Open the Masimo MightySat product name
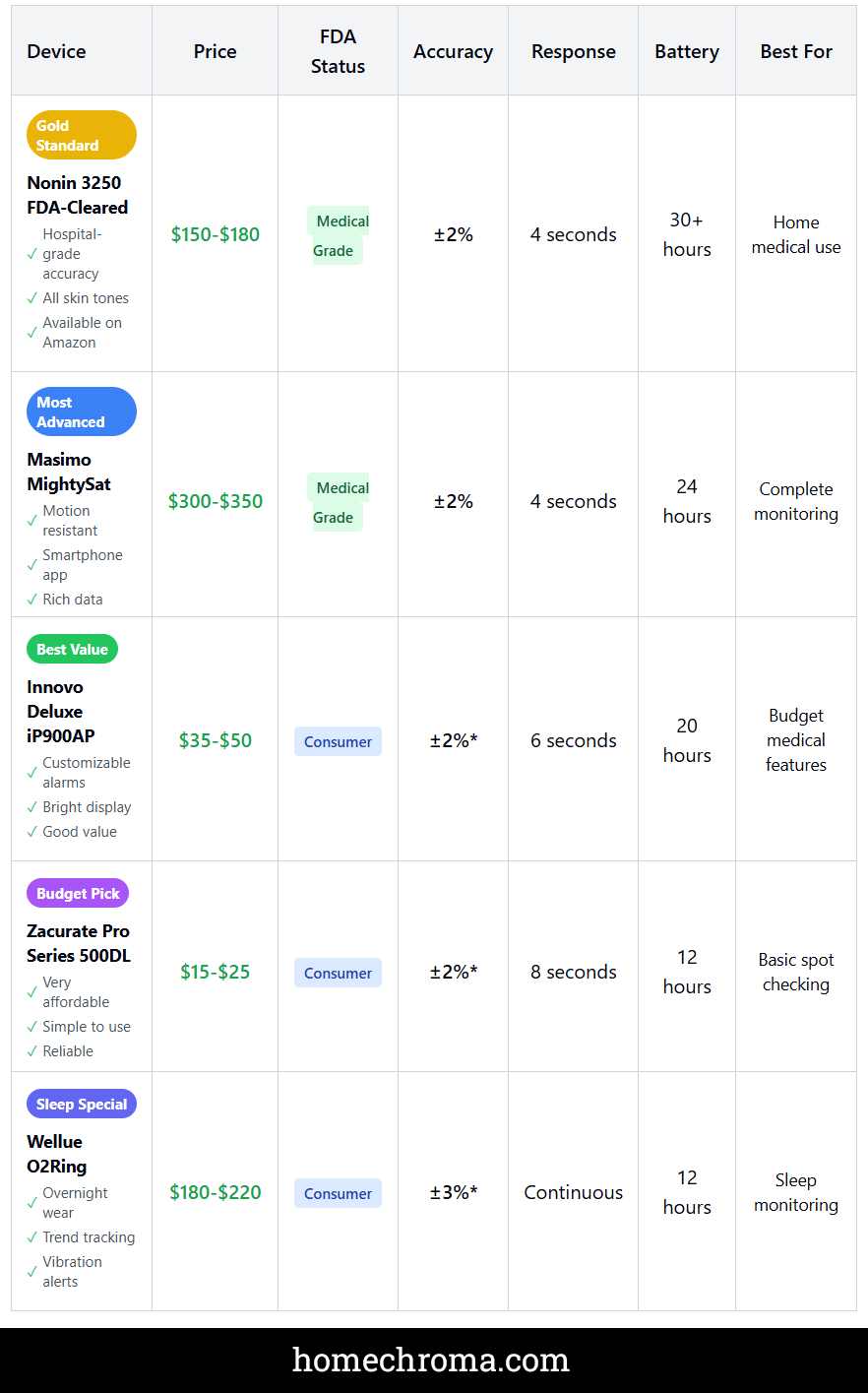 point(69,472)
